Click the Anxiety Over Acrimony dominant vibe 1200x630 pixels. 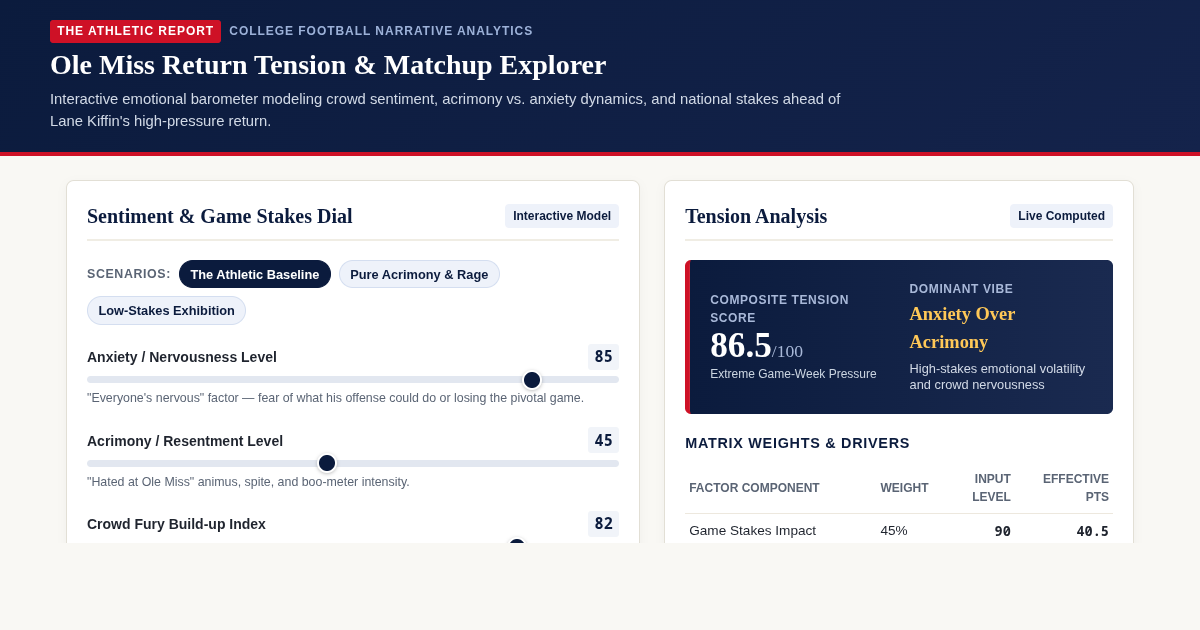click(962, 328)
